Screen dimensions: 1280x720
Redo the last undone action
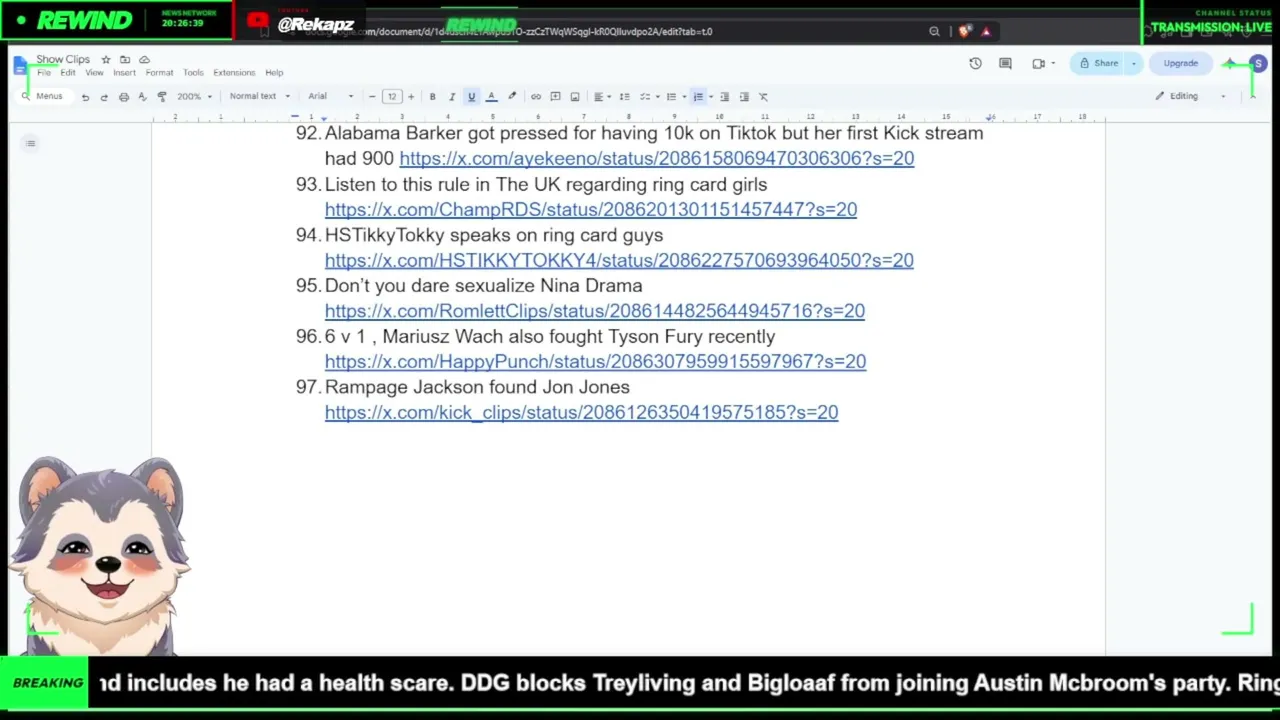[104, 97]
